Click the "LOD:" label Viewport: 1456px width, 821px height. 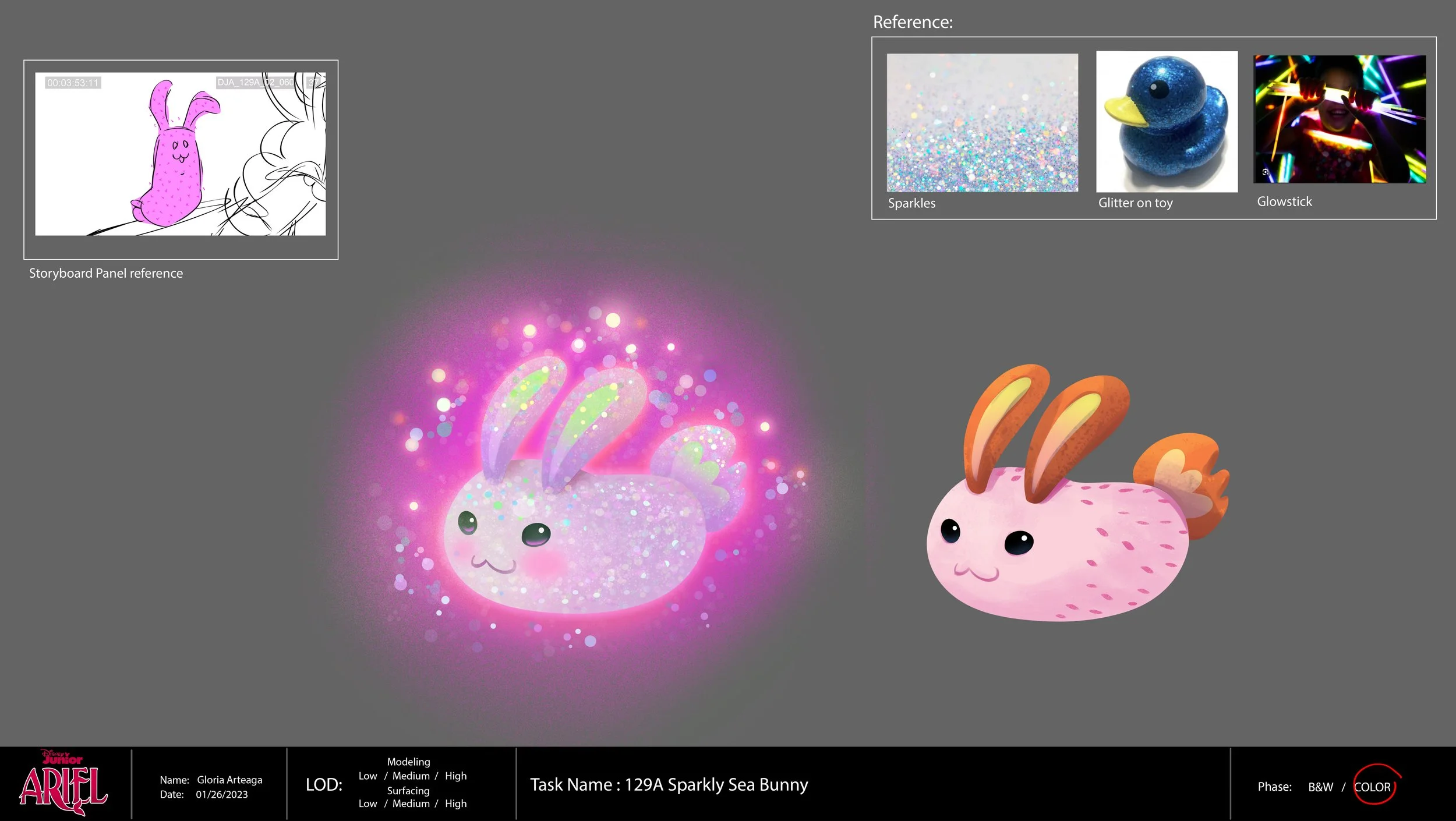[324, 785]
